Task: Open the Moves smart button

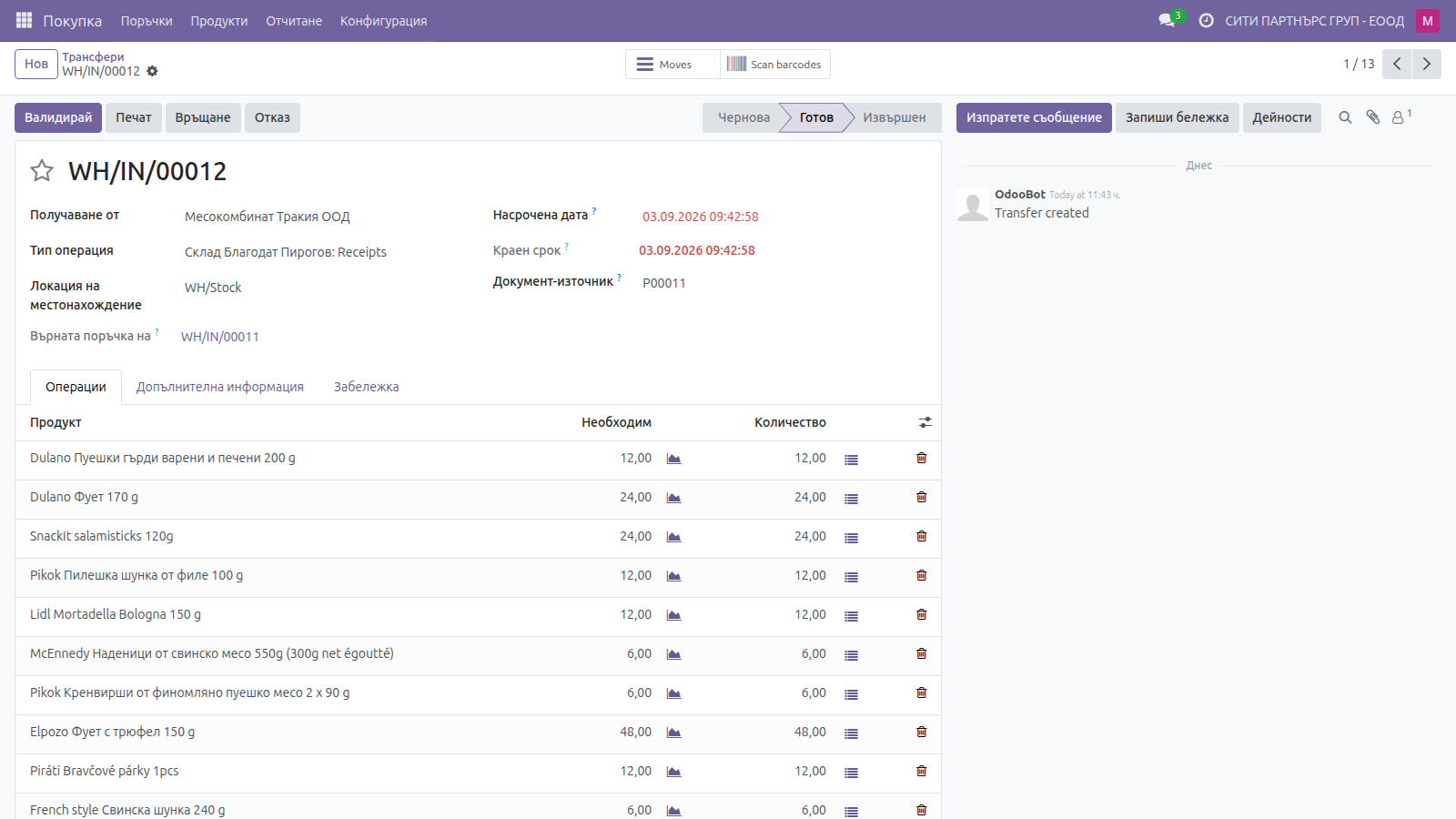Action: (x=672, y=64)
